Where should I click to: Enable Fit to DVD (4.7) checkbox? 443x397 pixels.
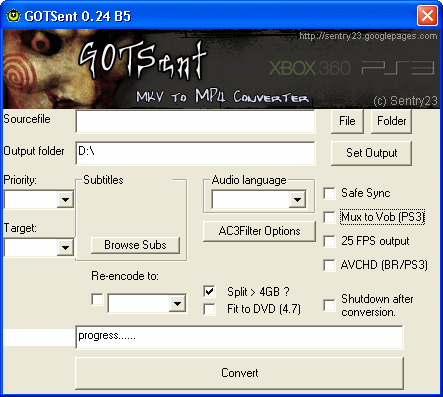(x=209, y=309)
